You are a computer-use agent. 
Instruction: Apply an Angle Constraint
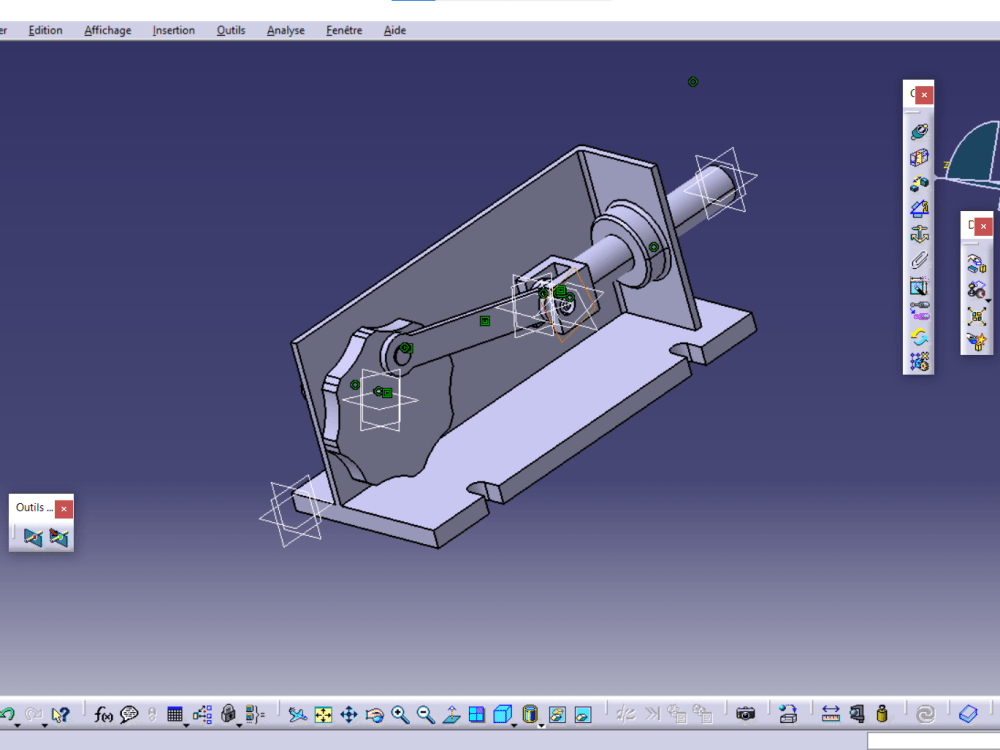[x=918, y=210]
